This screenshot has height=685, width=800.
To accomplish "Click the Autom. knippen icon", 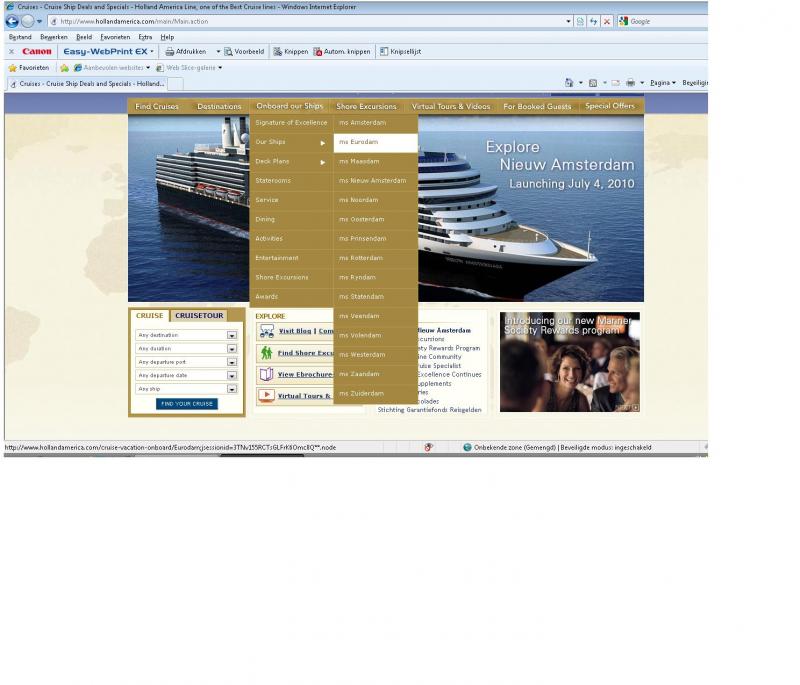I will [318, 52].
